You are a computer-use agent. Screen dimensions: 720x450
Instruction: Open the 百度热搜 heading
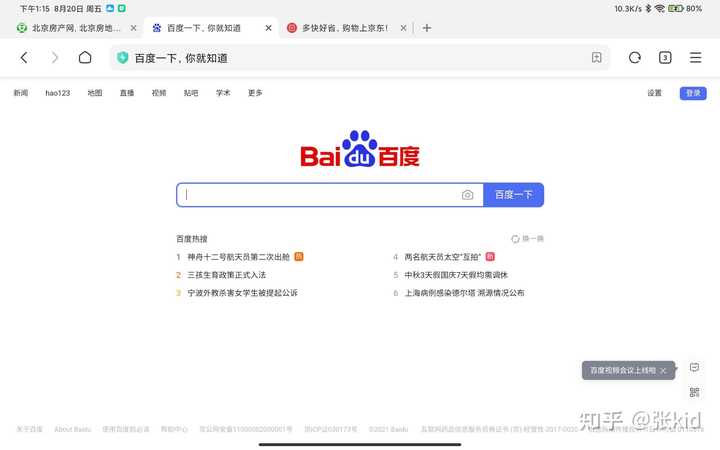coord(192,239)
